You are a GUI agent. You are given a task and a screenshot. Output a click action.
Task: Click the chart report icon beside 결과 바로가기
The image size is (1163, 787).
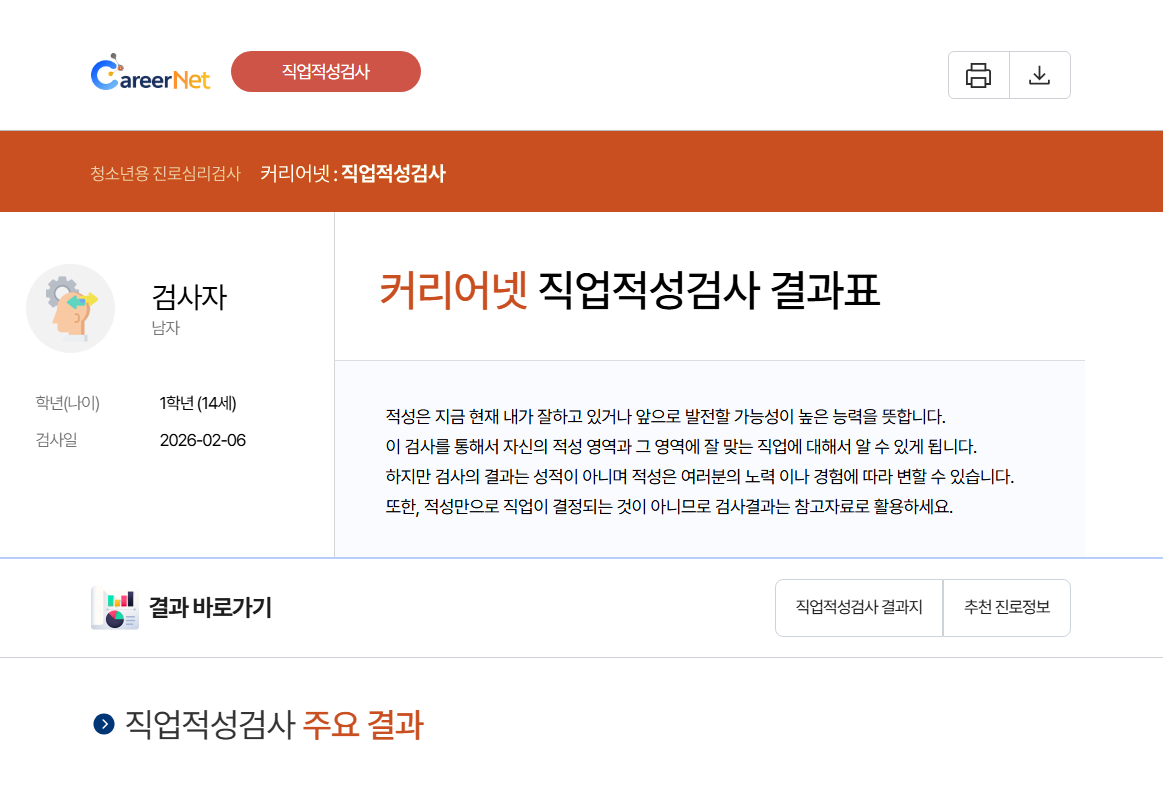pyautogui.click(x=114, y=607)
